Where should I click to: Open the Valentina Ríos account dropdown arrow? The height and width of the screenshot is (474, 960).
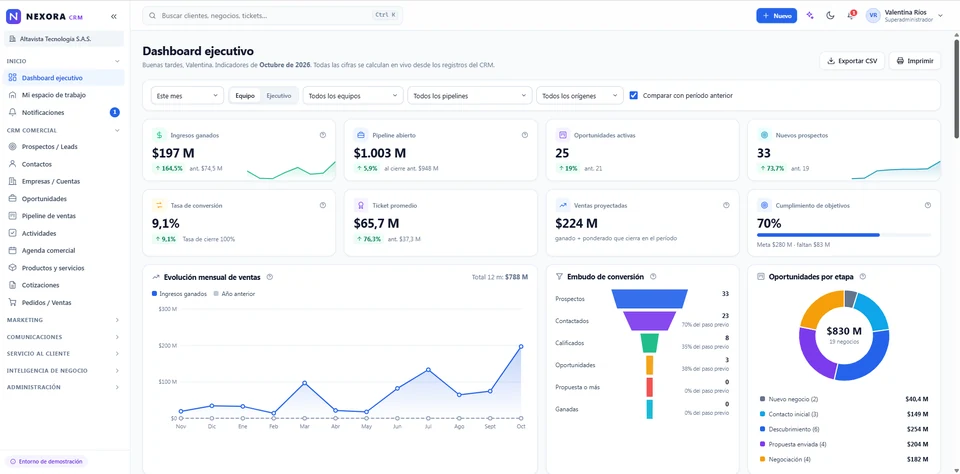click(x=940, y=16)
